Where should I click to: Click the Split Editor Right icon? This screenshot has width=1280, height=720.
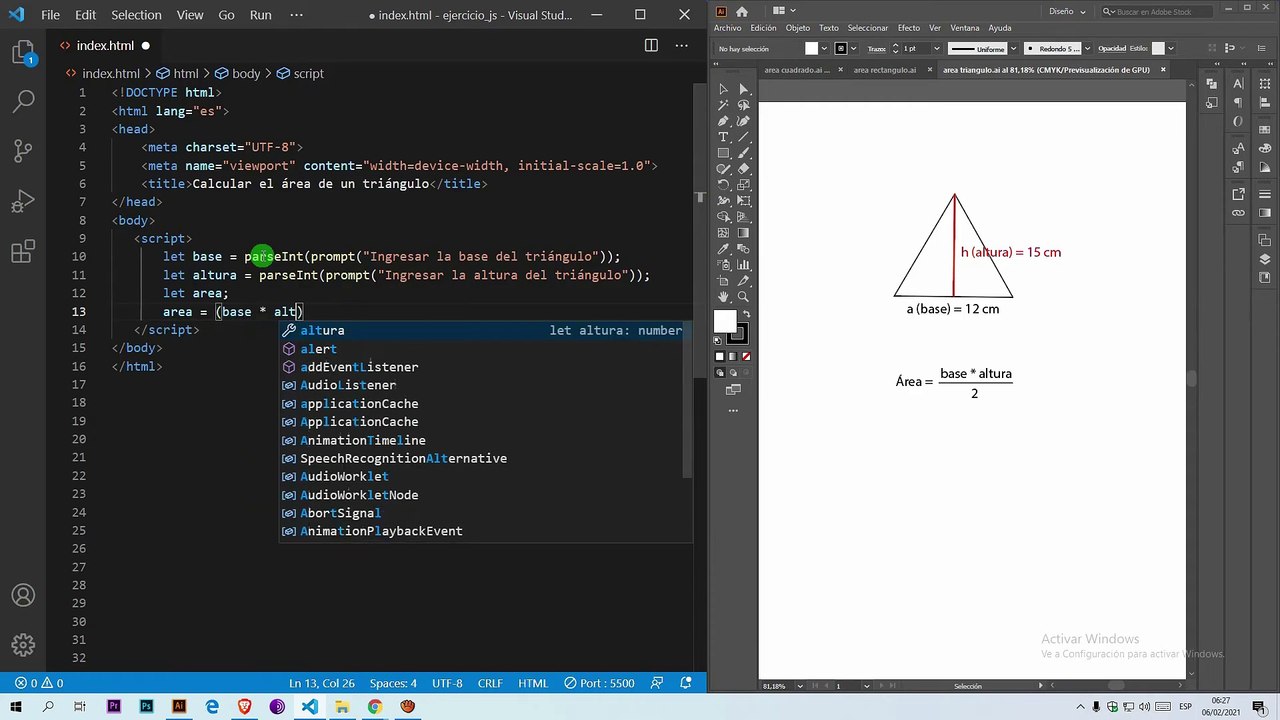(651, 45)
